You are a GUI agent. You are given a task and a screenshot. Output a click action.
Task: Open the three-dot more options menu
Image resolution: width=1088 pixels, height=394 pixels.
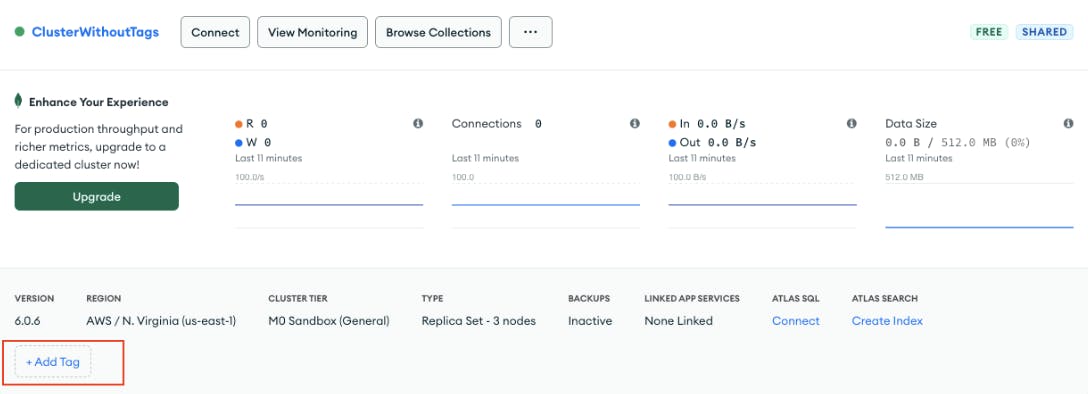[x=531, y=32]
